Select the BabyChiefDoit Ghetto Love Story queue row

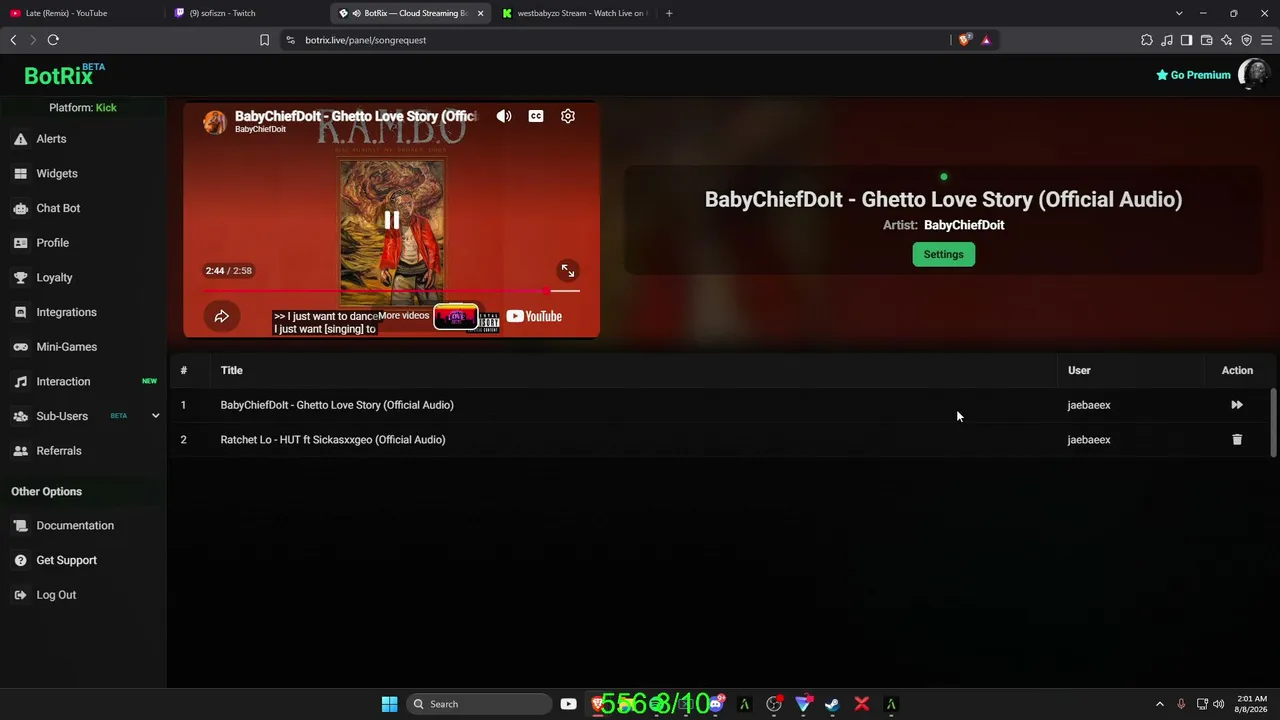720,405
